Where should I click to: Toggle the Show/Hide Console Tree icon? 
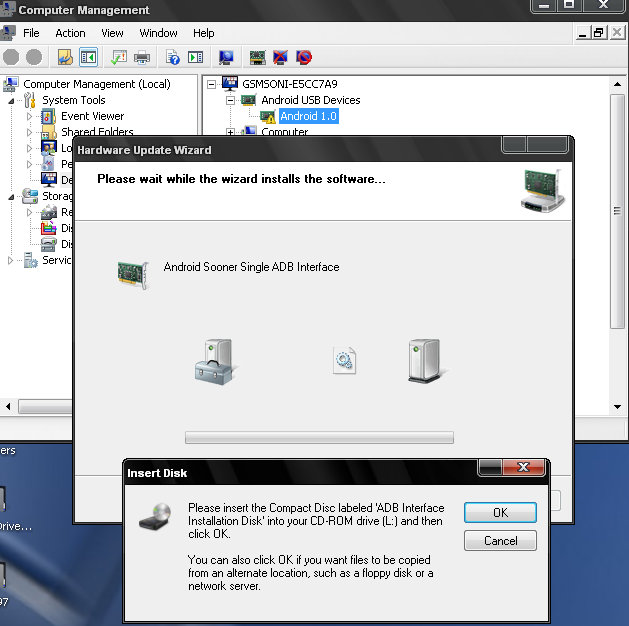[88, 57]
